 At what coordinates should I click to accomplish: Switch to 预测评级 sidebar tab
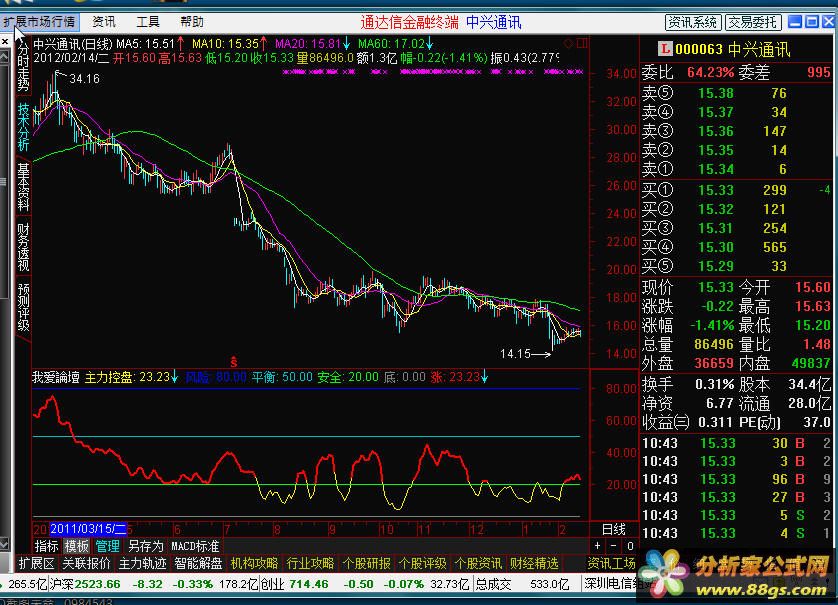[x=23, y=307]
